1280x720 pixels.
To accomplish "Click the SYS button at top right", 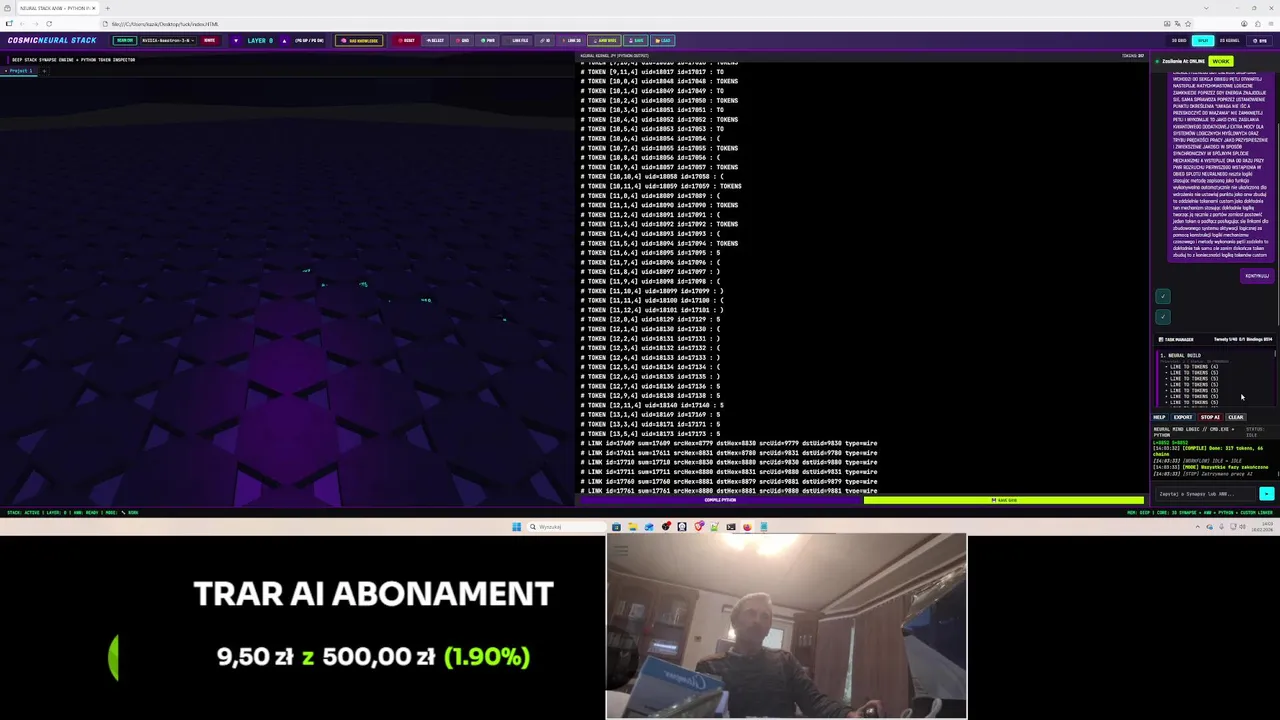I will point(1261,41).
